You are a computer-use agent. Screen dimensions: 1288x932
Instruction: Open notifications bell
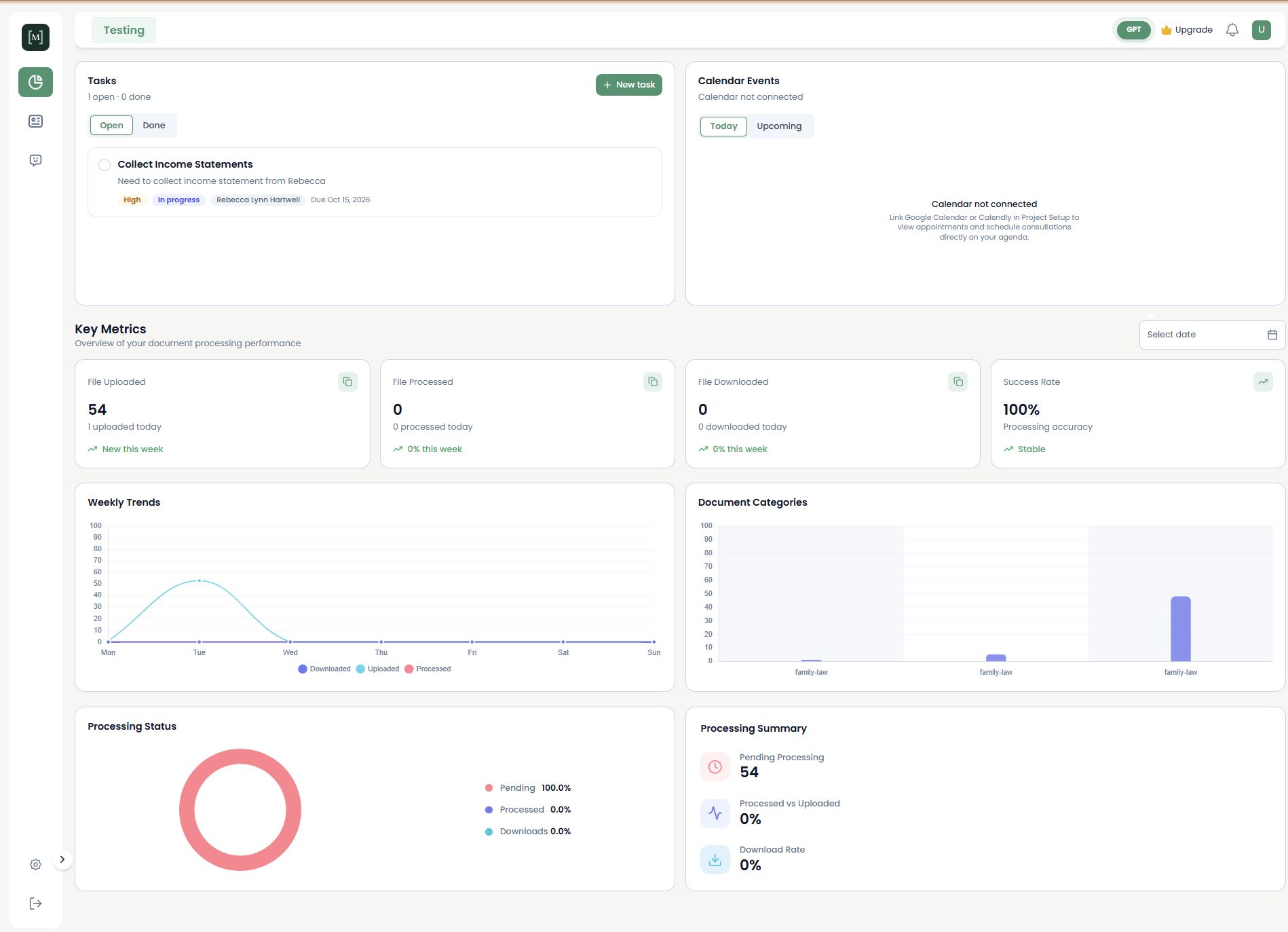1232,30
